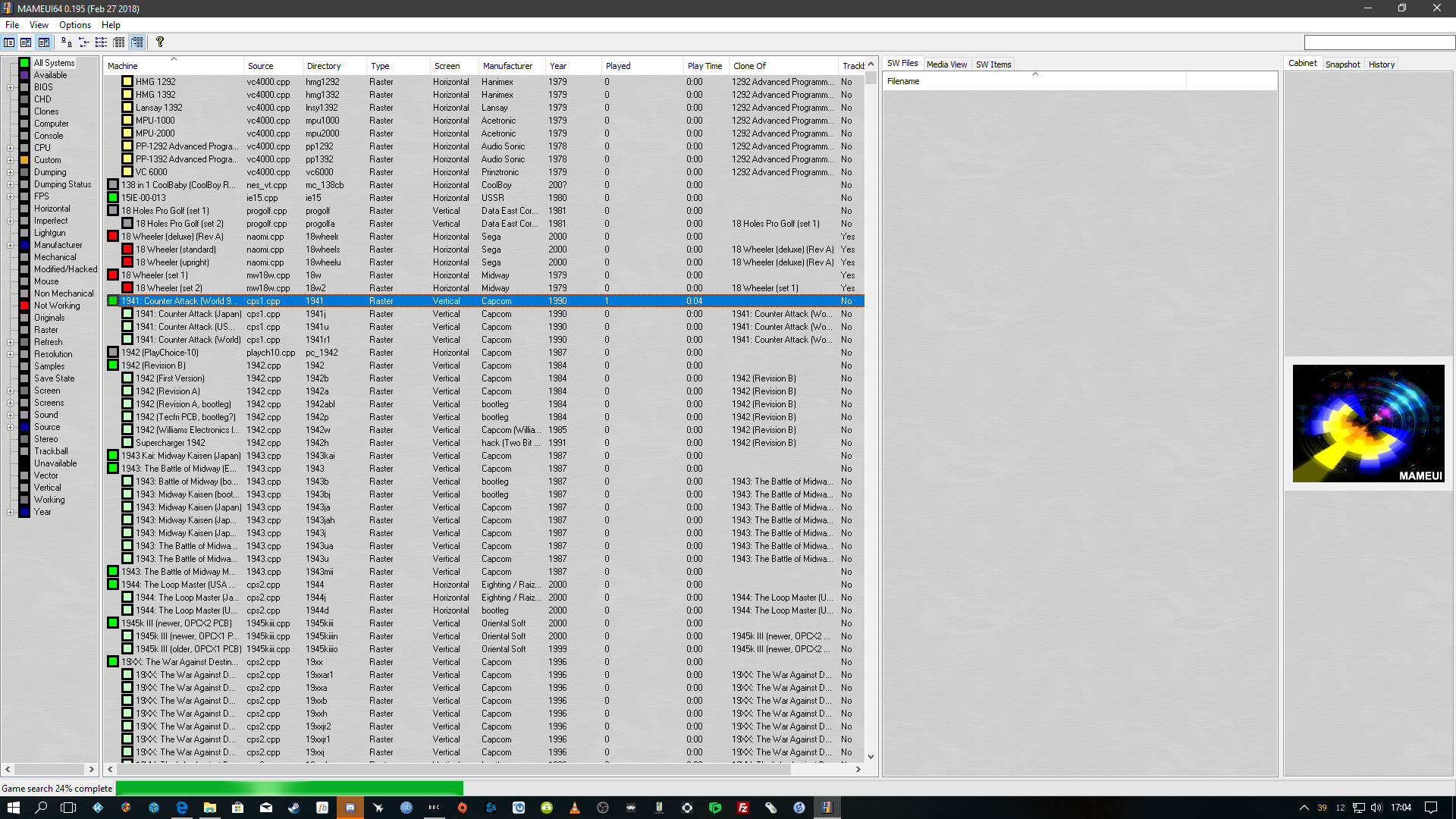Viewport: 1456px width, 819px height.
Task: Open the View menu
Action: pyautogui.click(x=39, y=25)
